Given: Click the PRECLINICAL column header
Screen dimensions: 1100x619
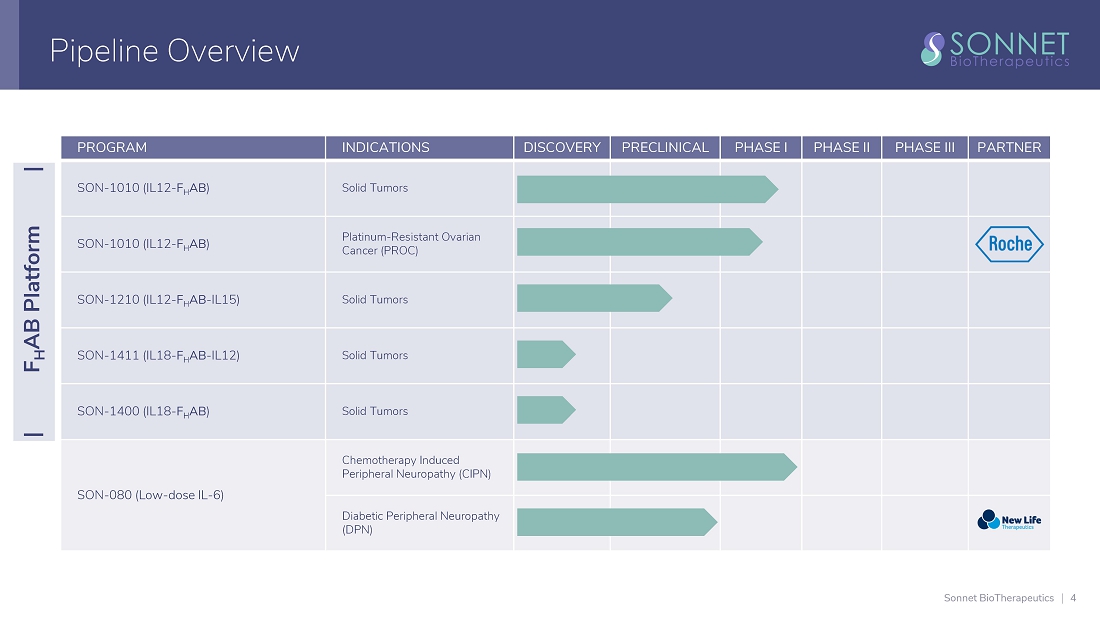Looking at the screenshot, I should point(665,148).
